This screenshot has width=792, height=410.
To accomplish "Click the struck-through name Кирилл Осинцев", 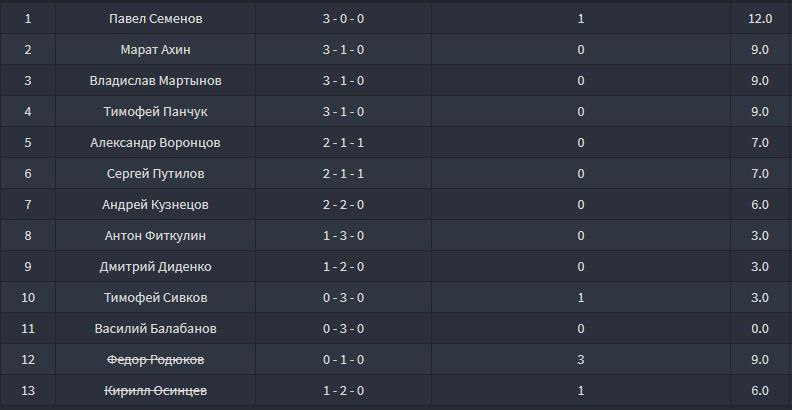I will (155, 391).
